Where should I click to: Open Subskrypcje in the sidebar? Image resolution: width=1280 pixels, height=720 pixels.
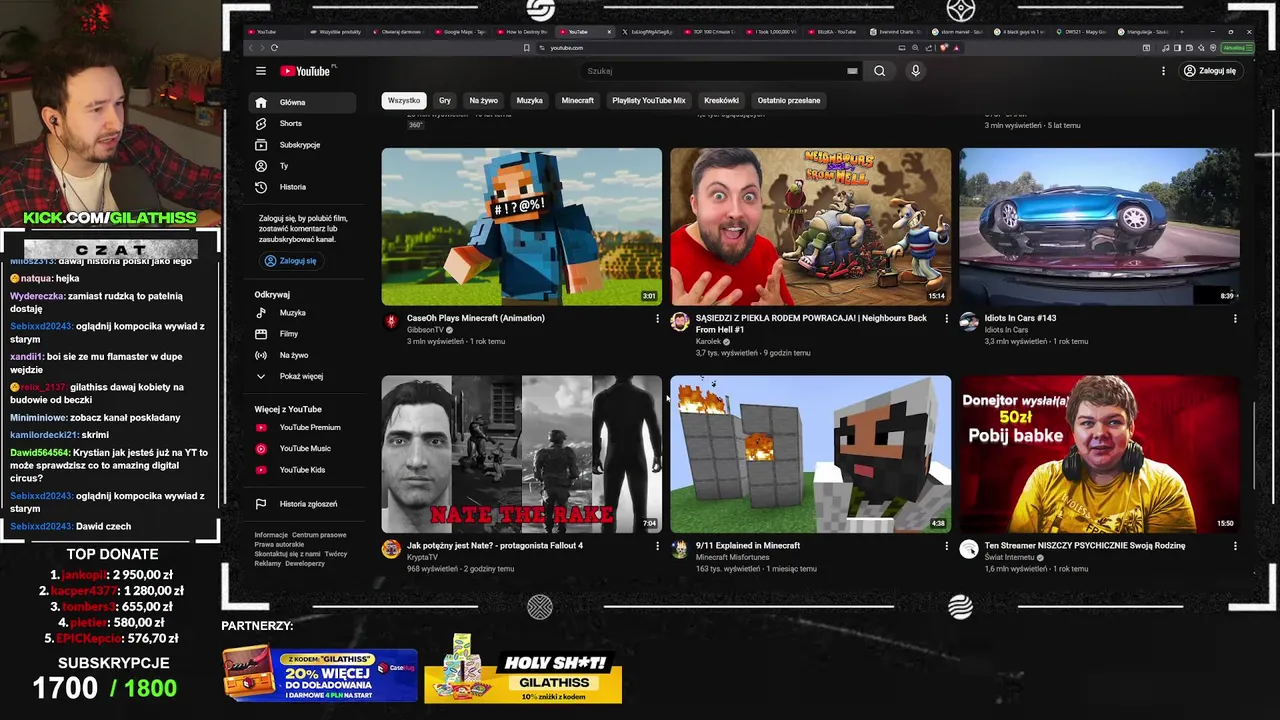[302, 145]
